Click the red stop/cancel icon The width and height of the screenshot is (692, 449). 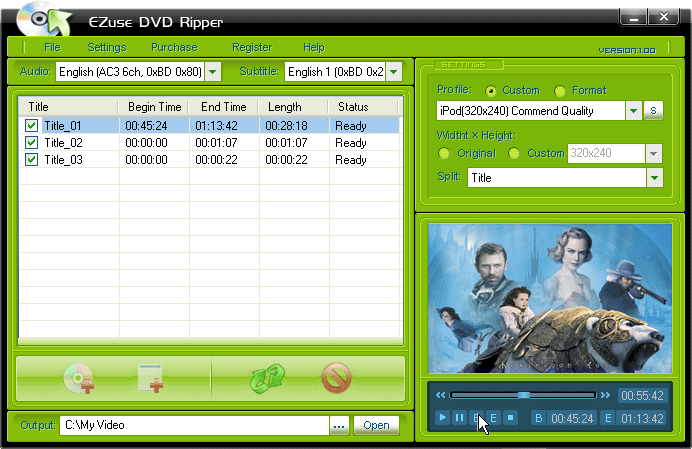(336, 378)
